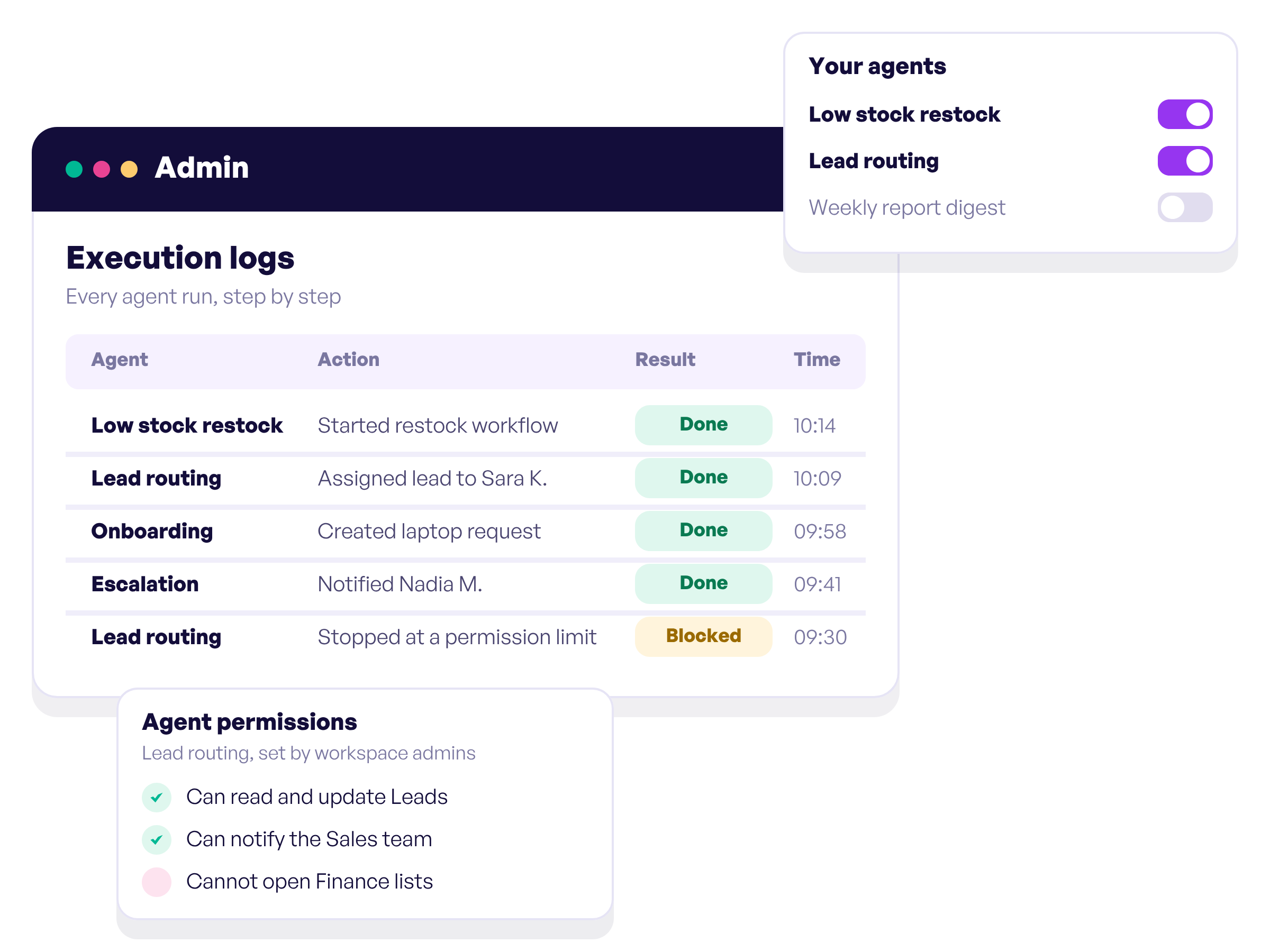This screenshot has height=952, width=1270.
Task: Click Done badge in the Onboarding row
Action: pos(703,531)
